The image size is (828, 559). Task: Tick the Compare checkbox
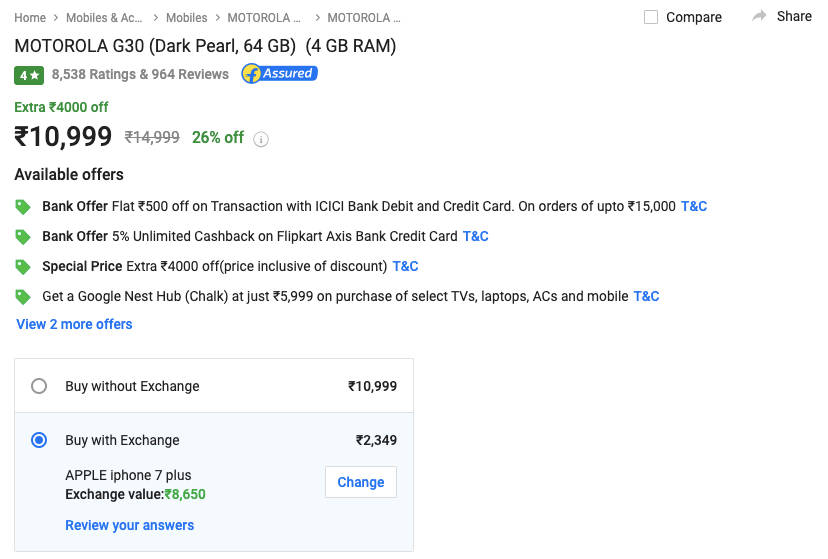tap(651, 17)
